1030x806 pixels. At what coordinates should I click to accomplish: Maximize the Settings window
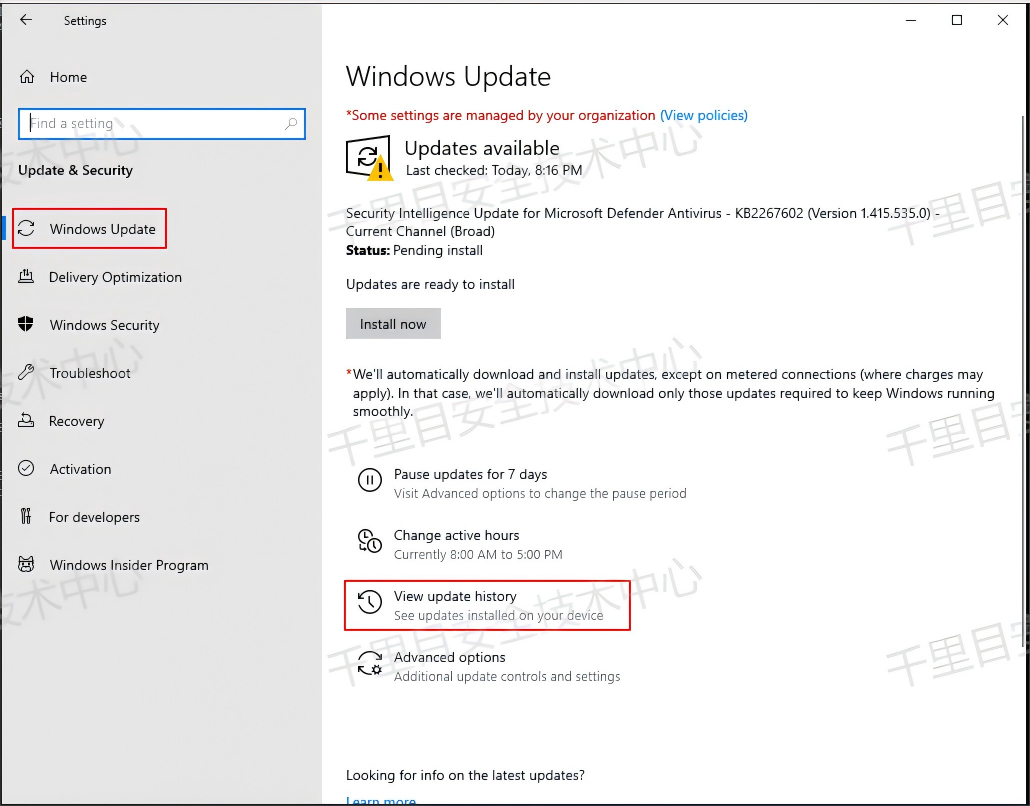[x=957, y=20]
